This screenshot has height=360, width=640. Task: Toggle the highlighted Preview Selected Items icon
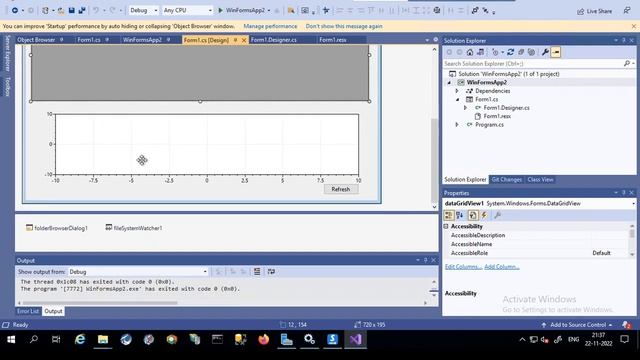[x=556, y=52]
